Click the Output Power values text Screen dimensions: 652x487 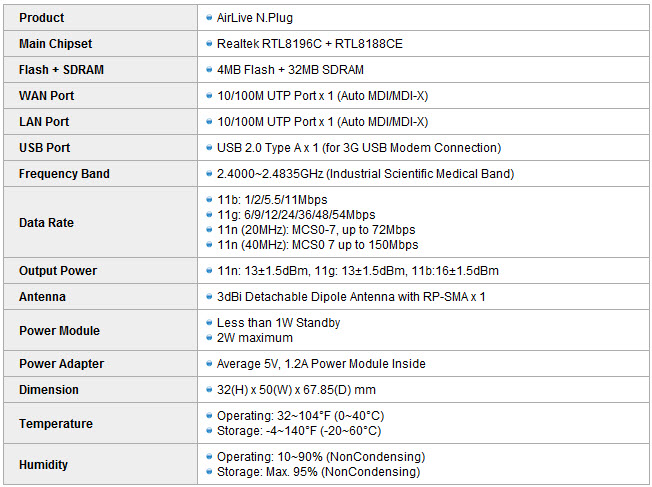pos(358,271)
